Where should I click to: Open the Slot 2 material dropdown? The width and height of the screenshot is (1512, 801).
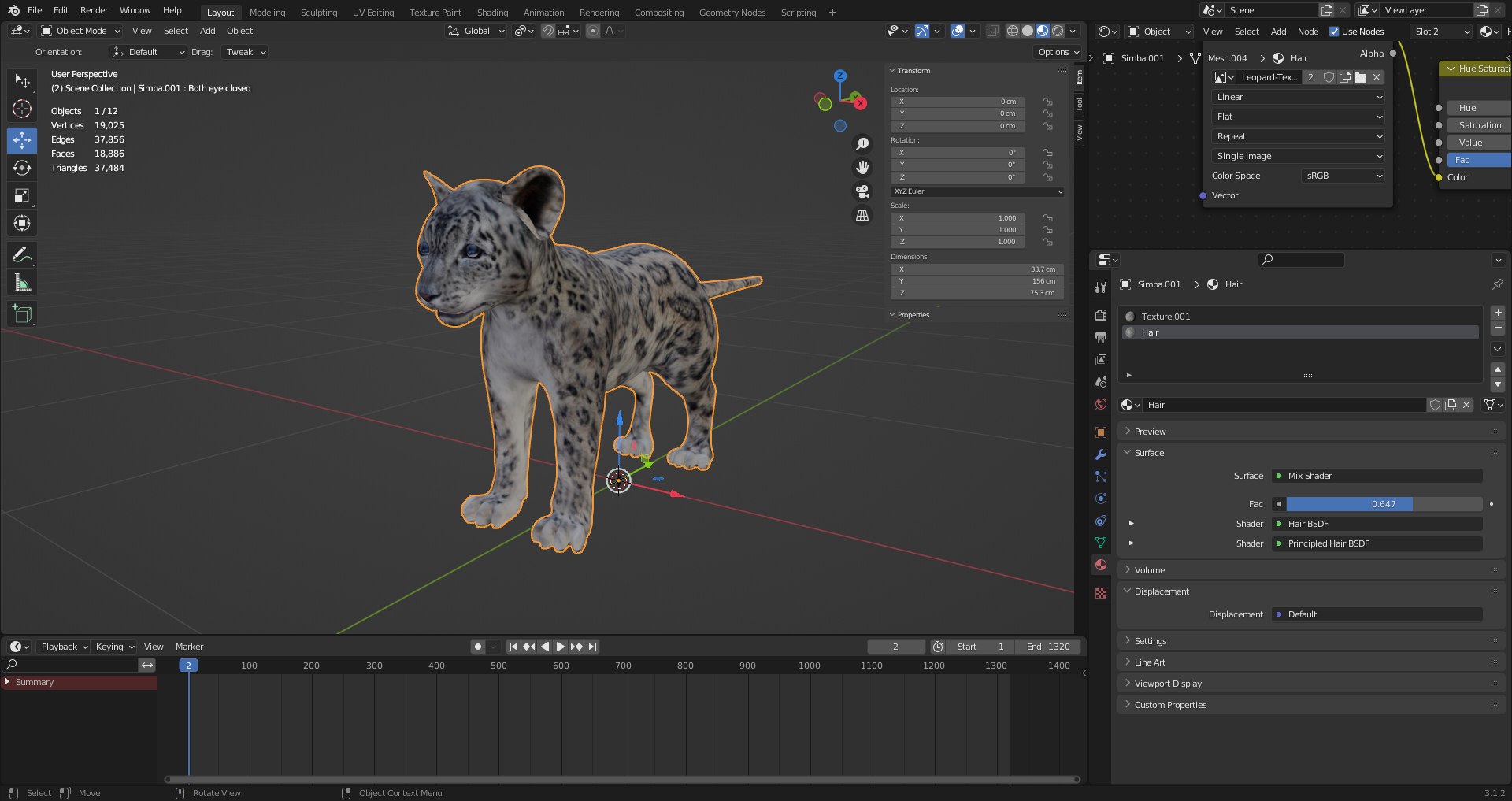click(x=1440, y=32)
